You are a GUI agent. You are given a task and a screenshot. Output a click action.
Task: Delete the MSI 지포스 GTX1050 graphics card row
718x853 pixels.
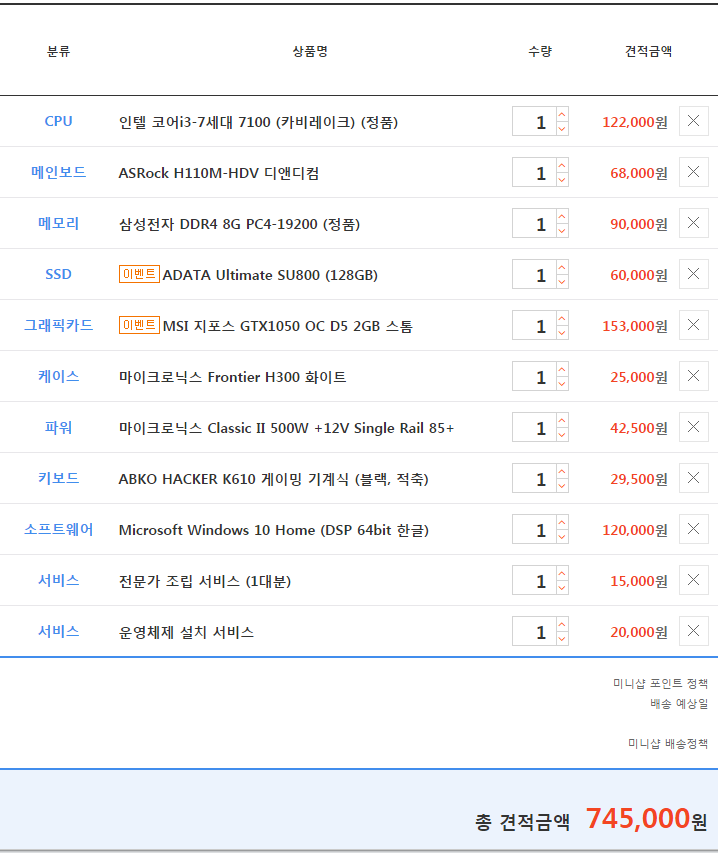(694, 325)
